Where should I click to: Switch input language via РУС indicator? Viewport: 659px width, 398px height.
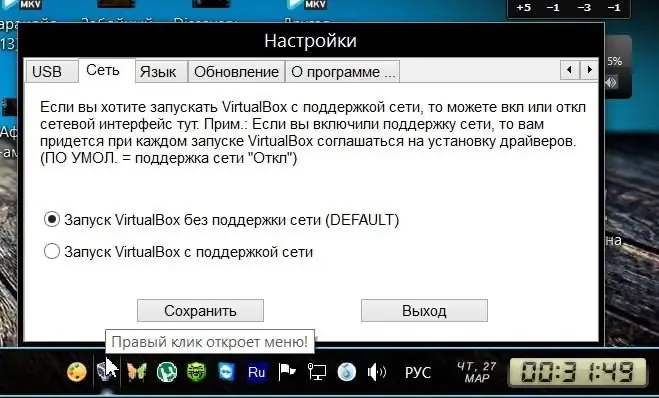(x=418, y=372)
